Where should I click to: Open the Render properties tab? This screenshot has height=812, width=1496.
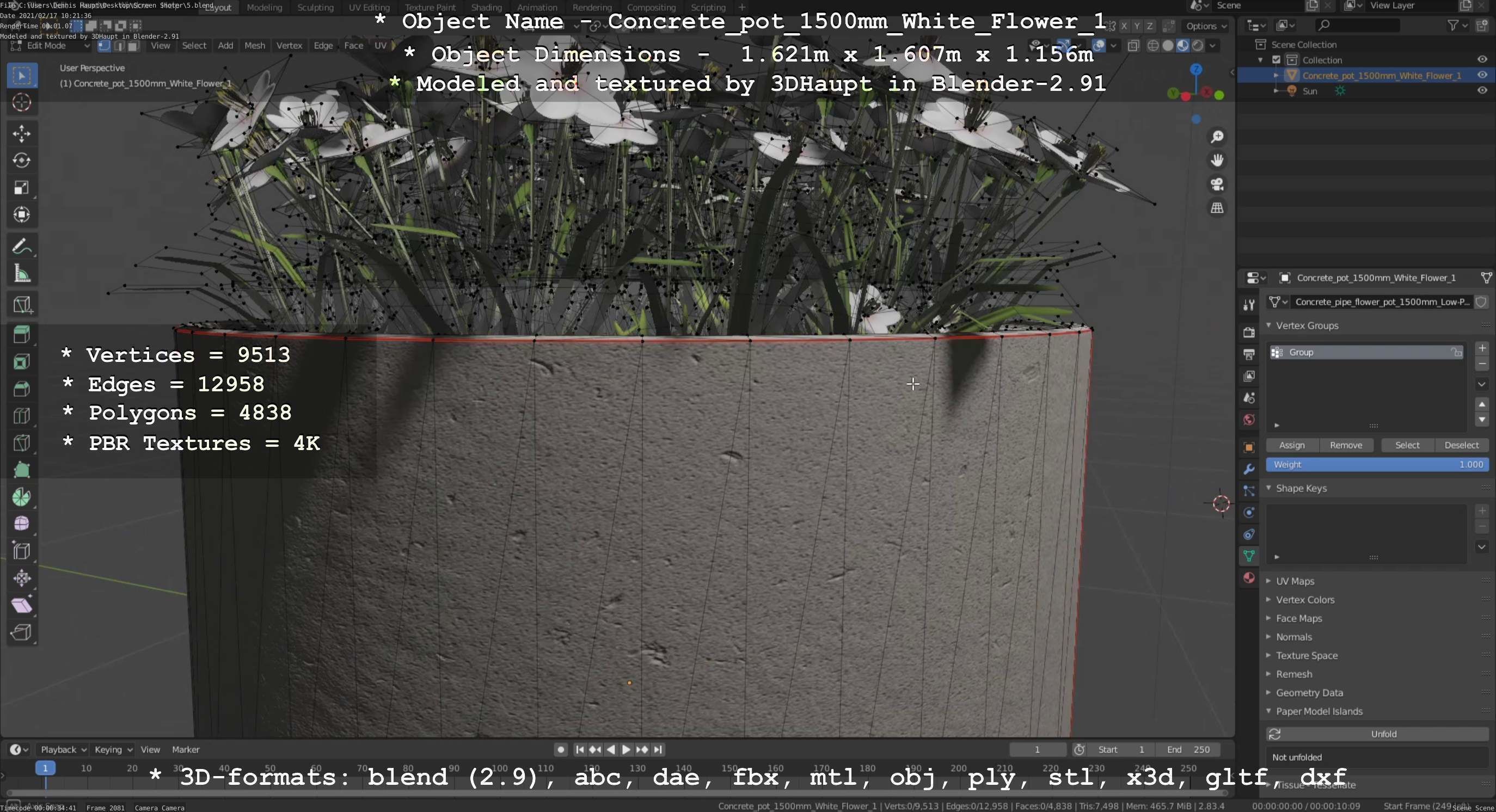pos(1249,332)
